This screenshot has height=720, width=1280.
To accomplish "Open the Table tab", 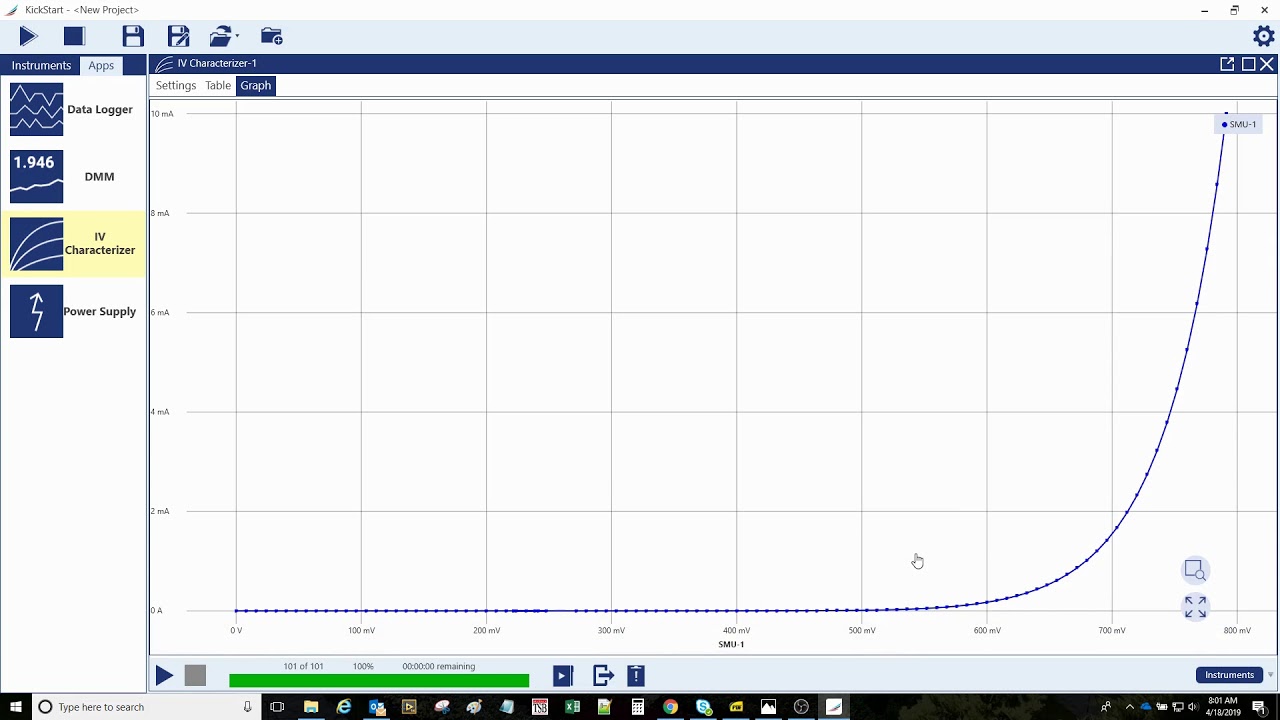I will click(218, 85).
